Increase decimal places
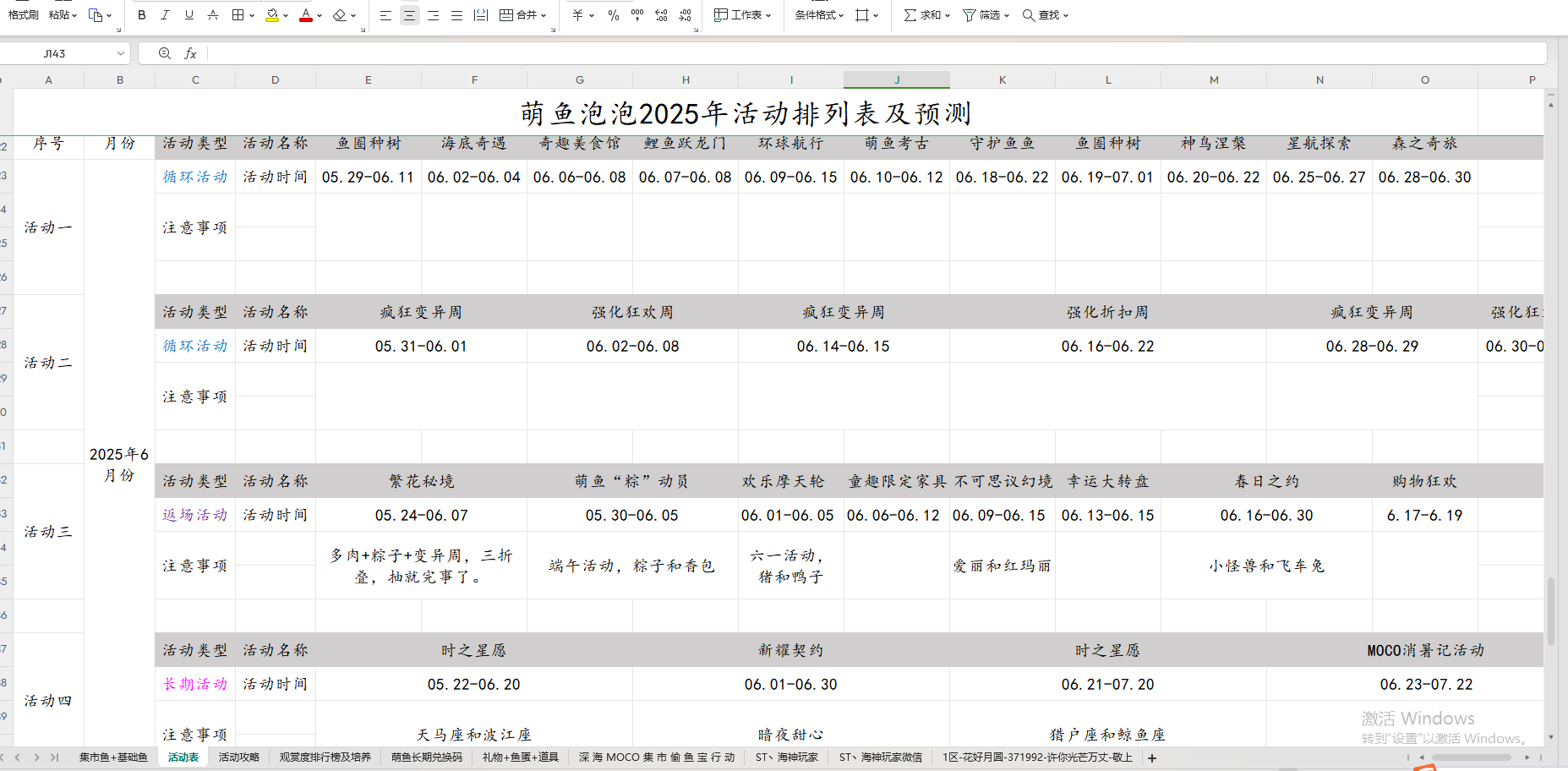 click(x=661, y=15)
